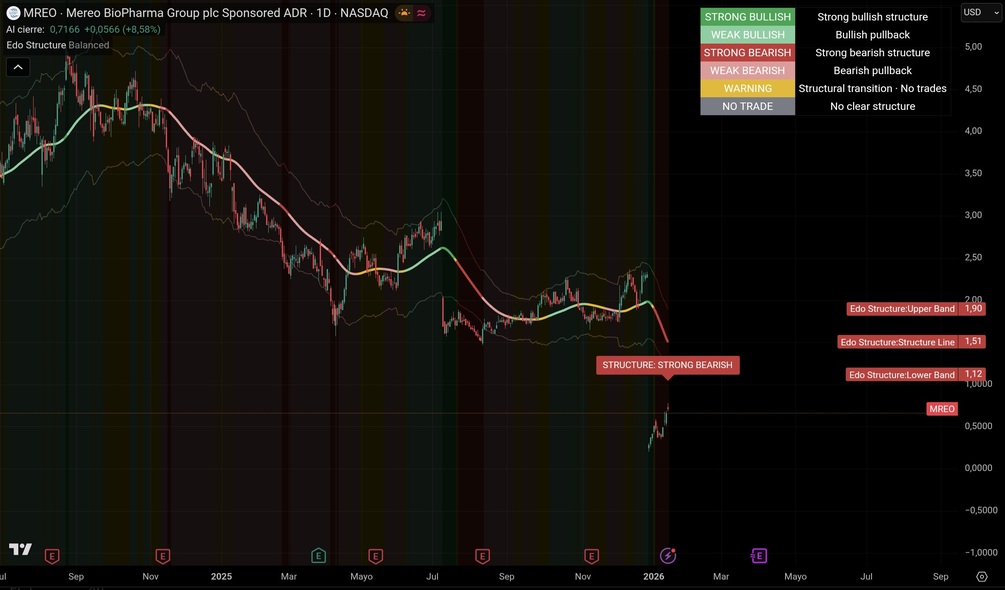The width and height of the screenshot is (1005, 590).
Task: Click the red MREO last price label
Action: coord(942,409)
